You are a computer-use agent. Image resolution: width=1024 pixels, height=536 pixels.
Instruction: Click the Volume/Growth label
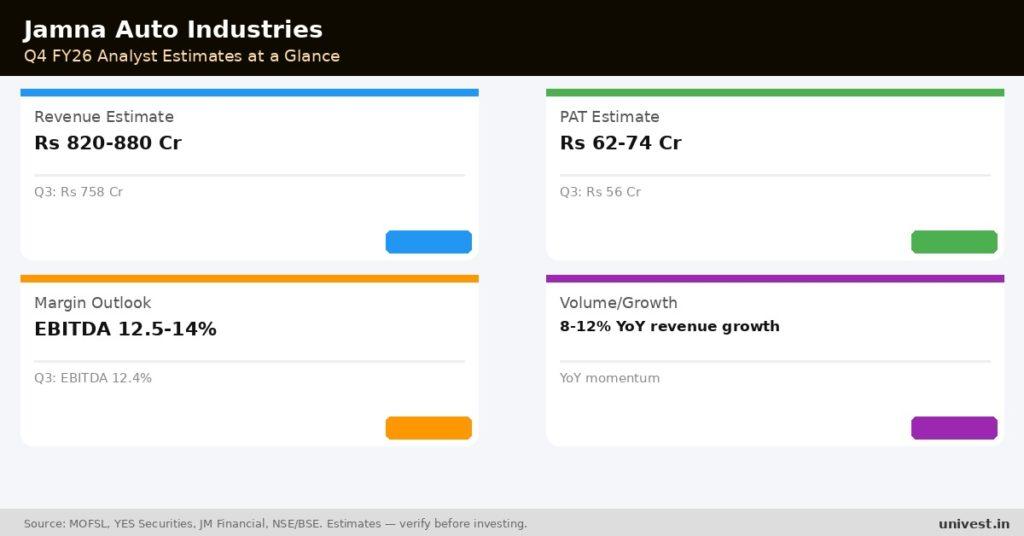tap(618, 303)
